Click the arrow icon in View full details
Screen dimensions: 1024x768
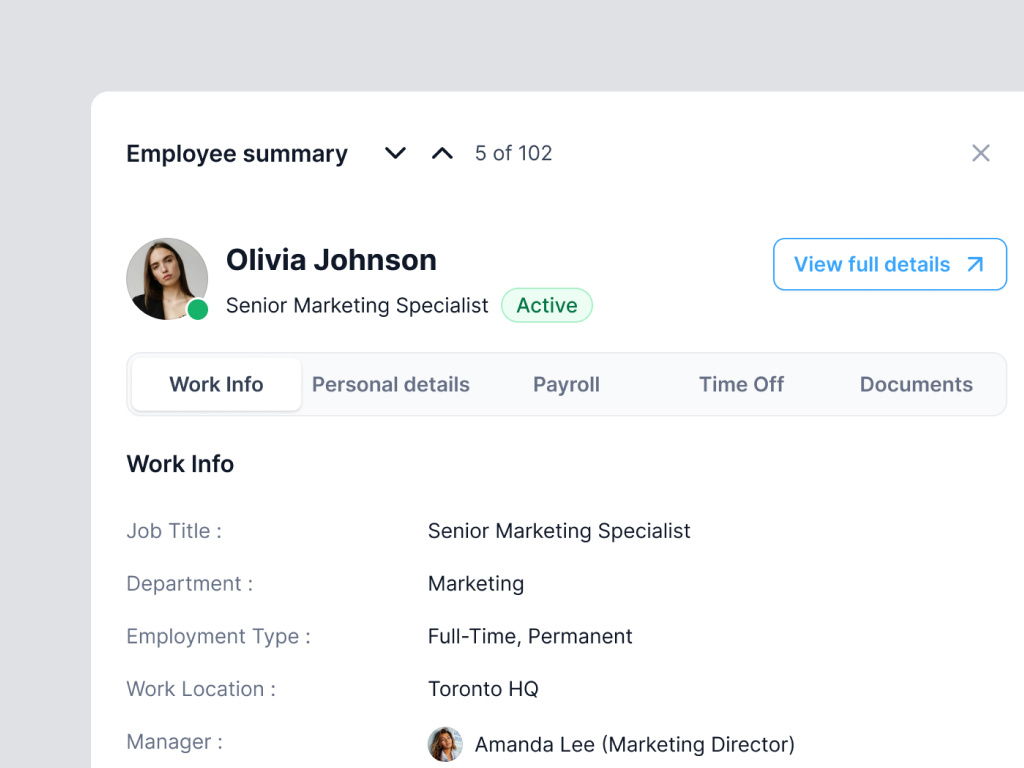click(975, 264)
